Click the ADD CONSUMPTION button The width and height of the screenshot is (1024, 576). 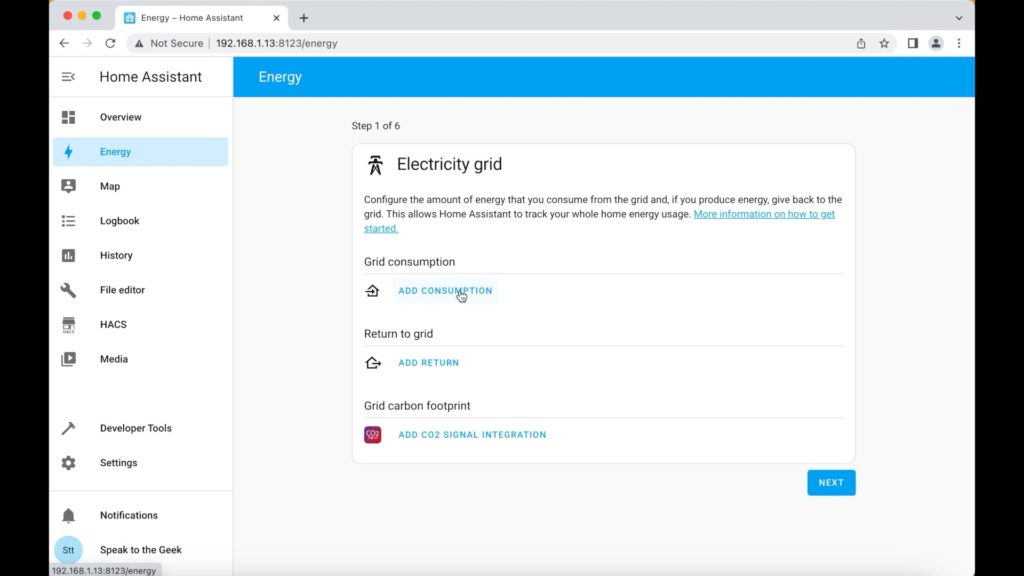445,291
